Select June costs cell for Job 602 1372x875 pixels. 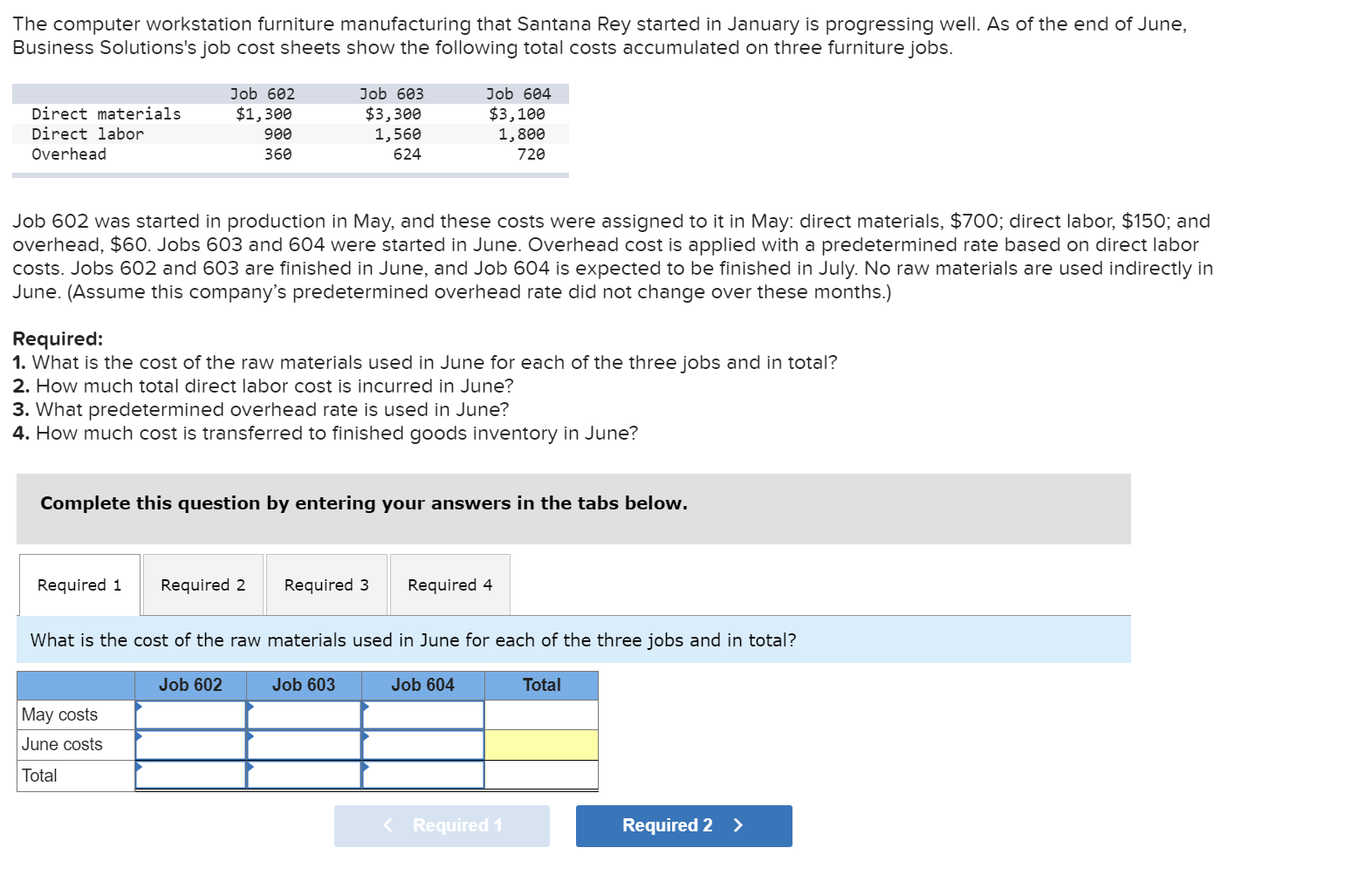(191, 745)
